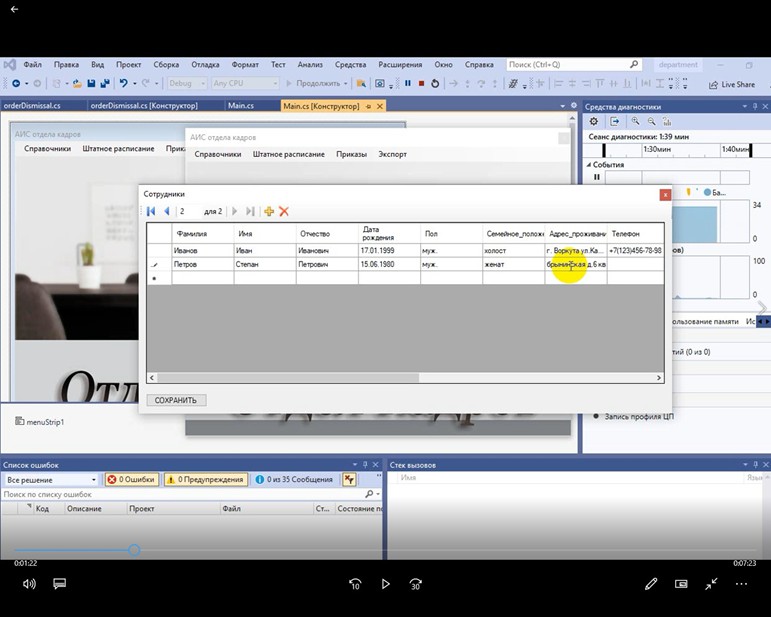771x617 pixels.
Task: Move to the previous record in Сотрудники
Action: 167,211
